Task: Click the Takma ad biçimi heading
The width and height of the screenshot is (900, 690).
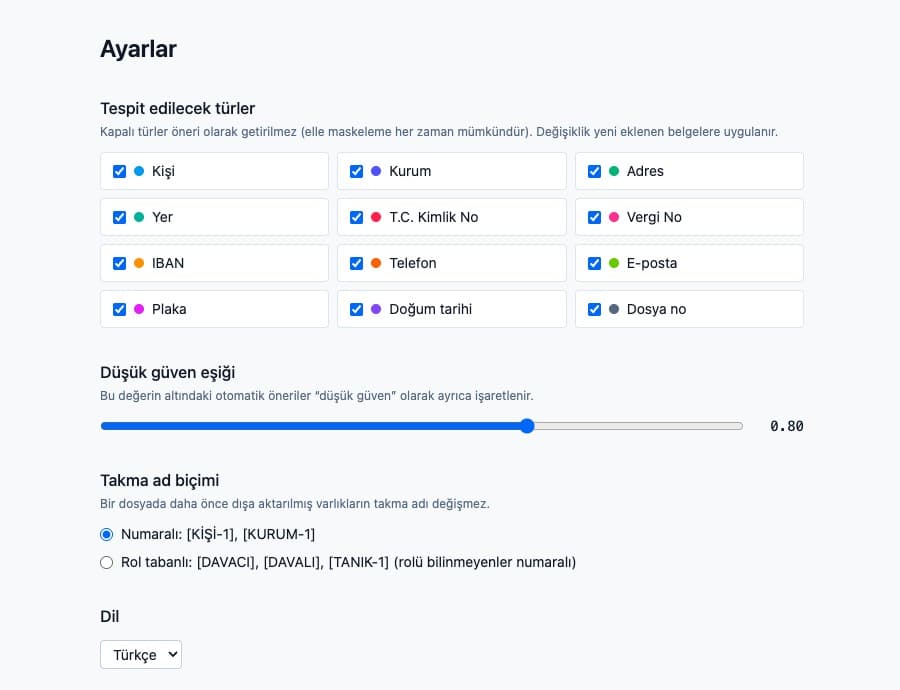Action: pos(160,480)
